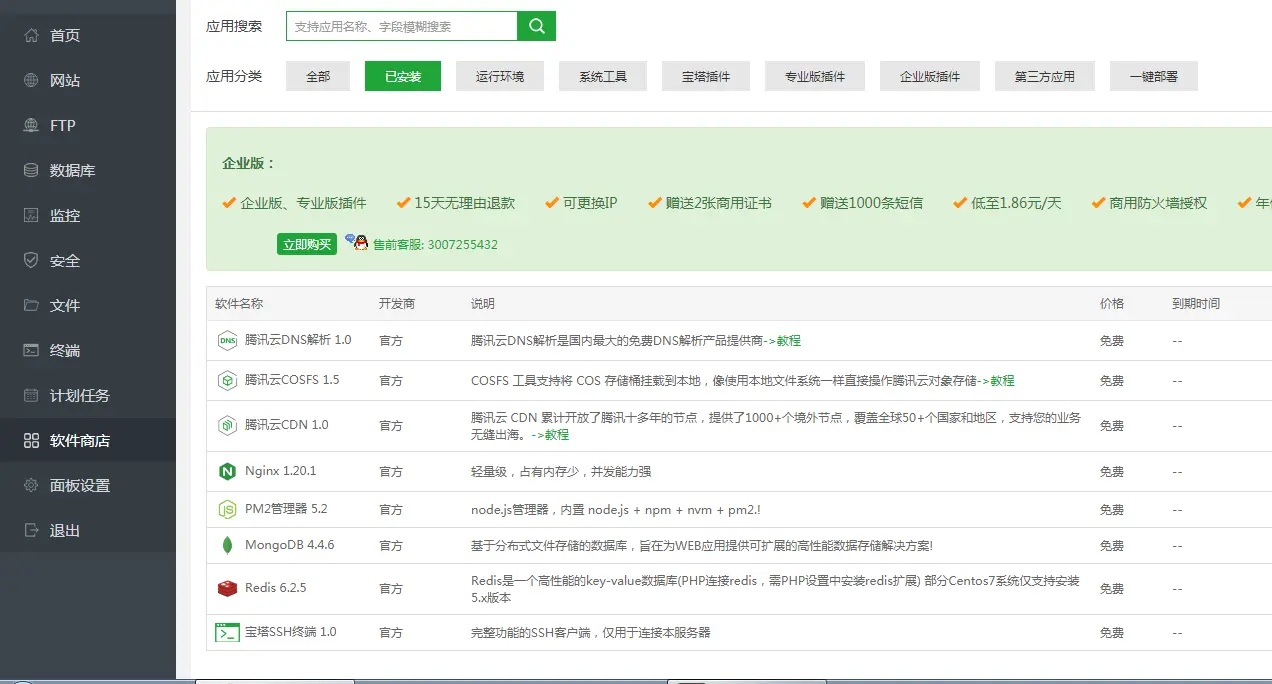Click the monitor icon beside 监控

(31, 215)
